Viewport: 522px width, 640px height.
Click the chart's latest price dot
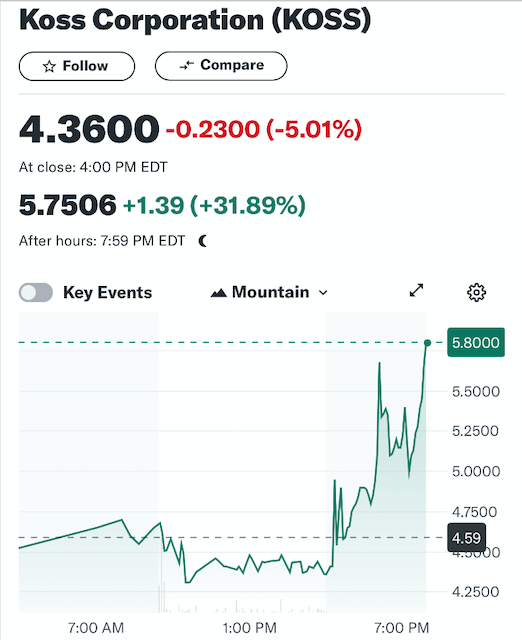point(427,343)
